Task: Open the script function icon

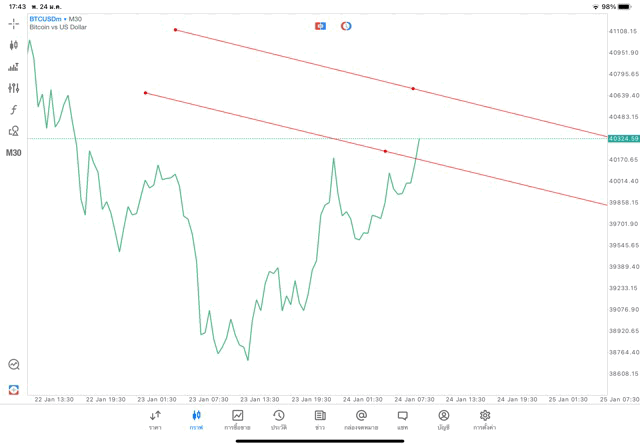Action: 14,110
